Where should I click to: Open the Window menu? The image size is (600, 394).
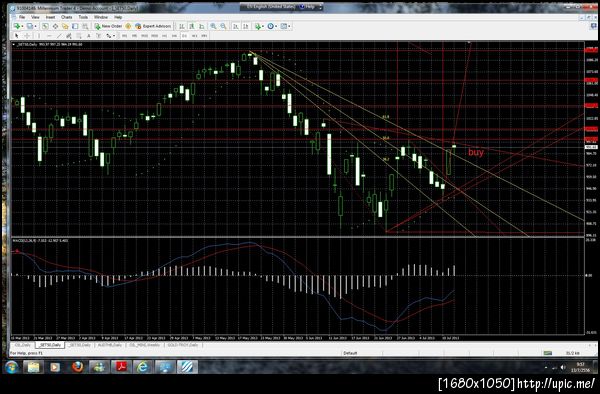point(101,17)
